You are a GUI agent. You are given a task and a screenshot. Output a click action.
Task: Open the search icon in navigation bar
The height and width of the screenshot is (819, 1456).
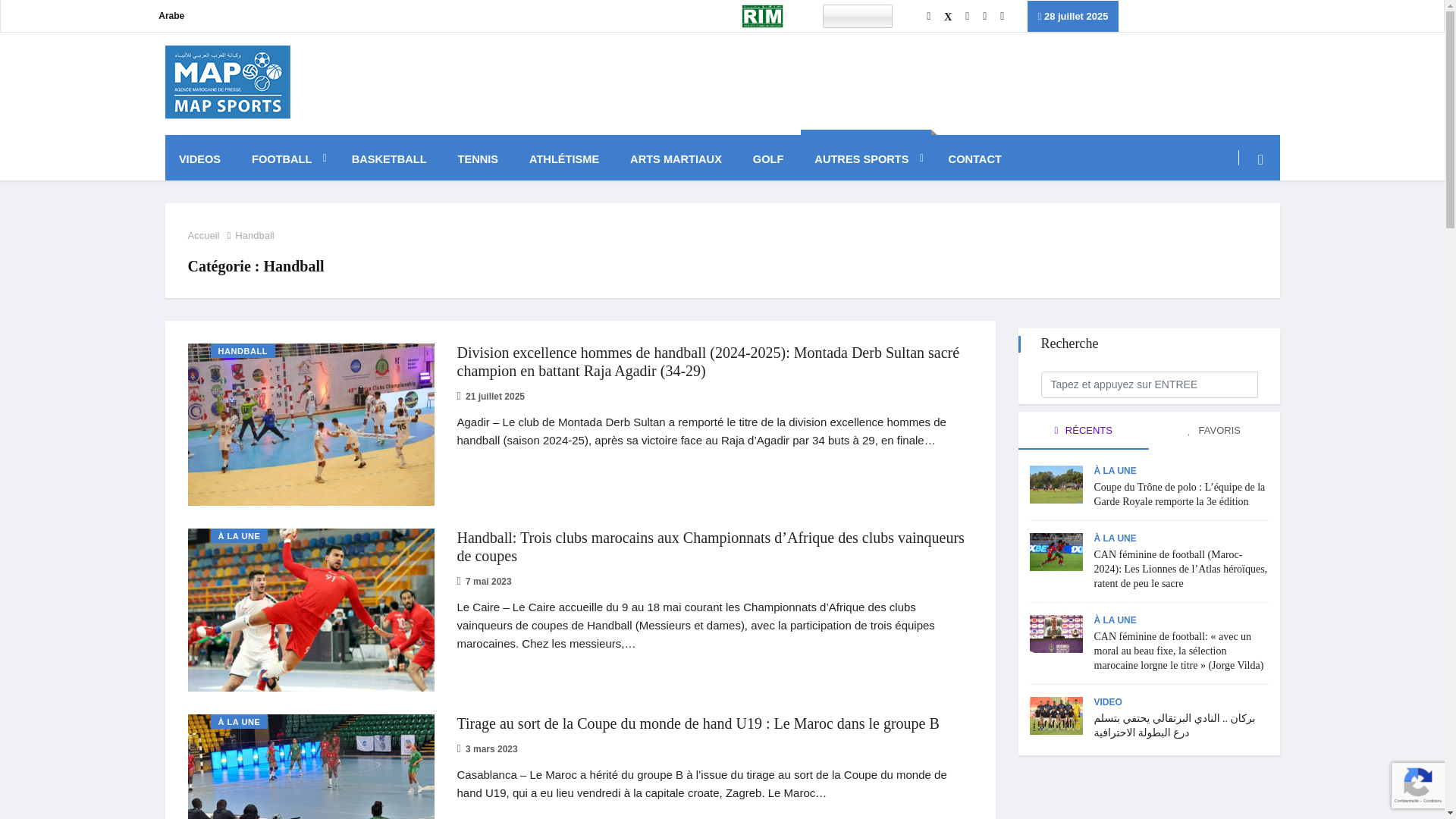1260,159
